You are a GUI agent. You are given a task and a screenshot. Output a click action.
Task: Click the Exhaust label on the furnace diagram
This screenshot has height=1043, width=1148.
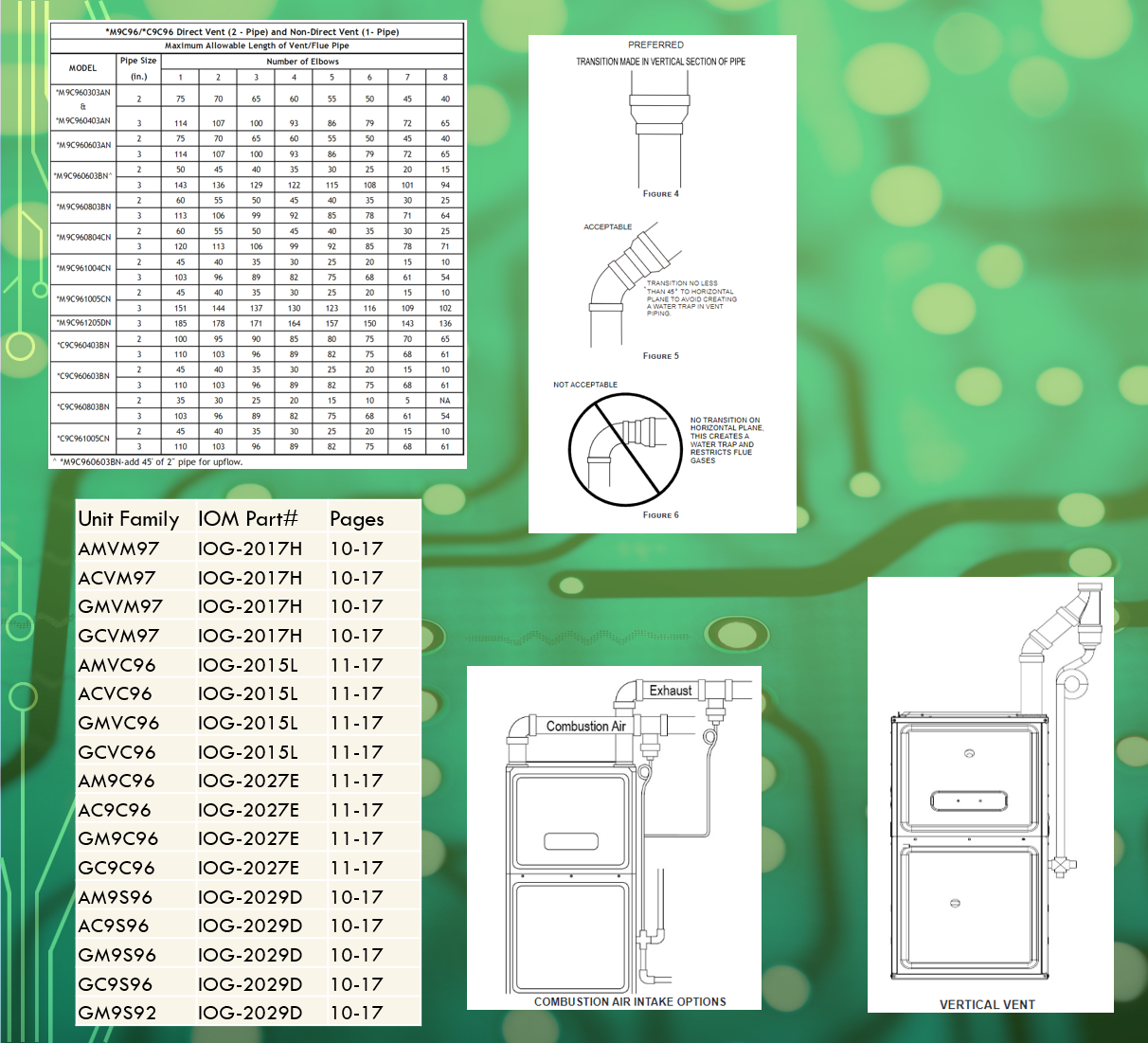coord(670,691)
